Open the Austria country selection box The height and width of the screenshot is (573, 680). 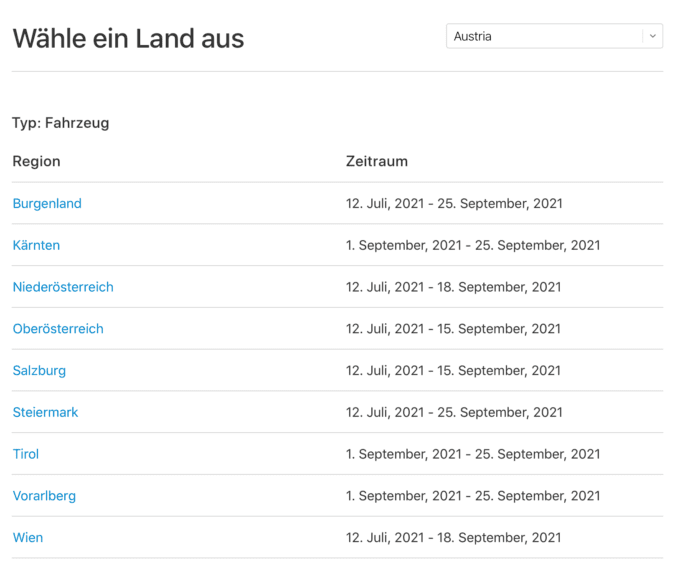(545, 36)
